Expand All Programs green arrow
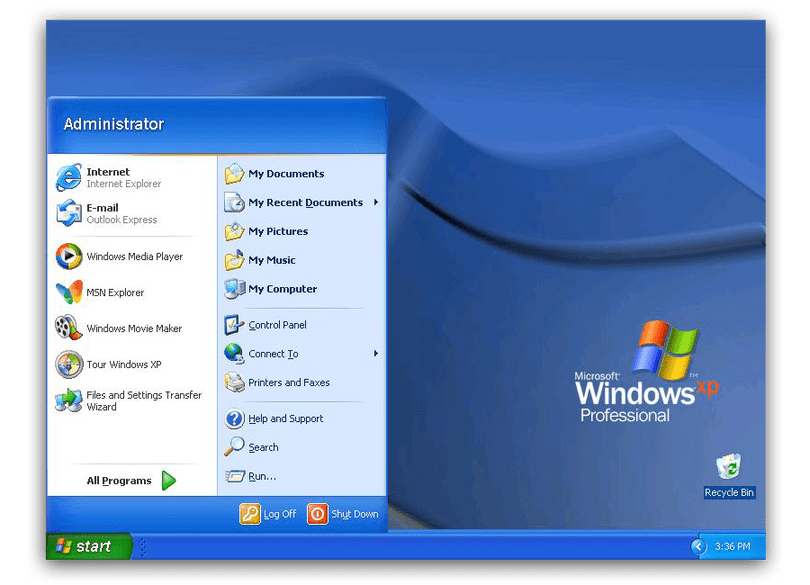This screenshot has height=585, width=810. click(x=169, y=480)
